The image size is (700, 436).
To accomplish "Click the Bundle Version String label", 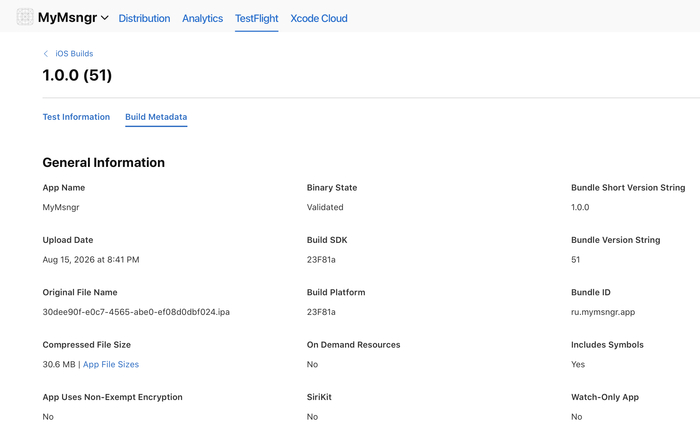I will [x=616, y=240].
